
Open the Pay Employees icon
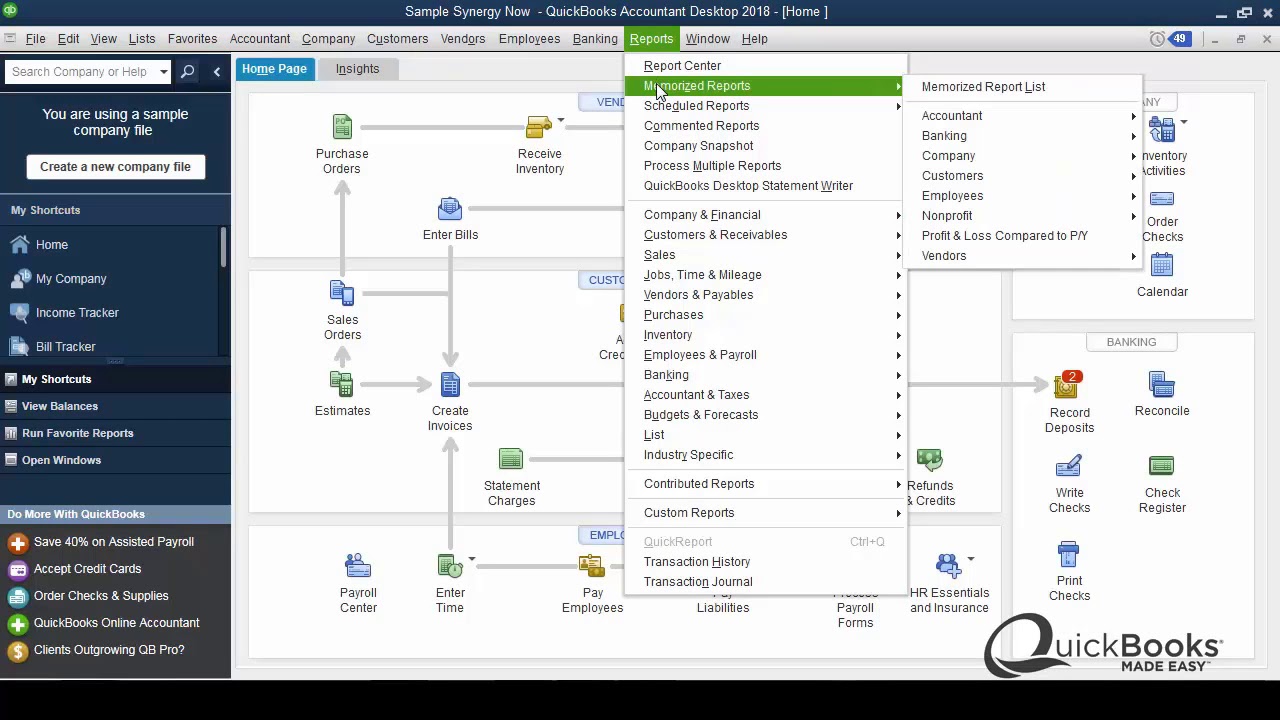592,566
